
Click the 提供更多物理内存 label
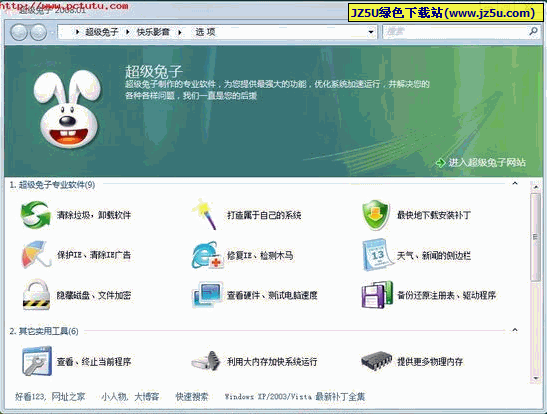[430, 361]
